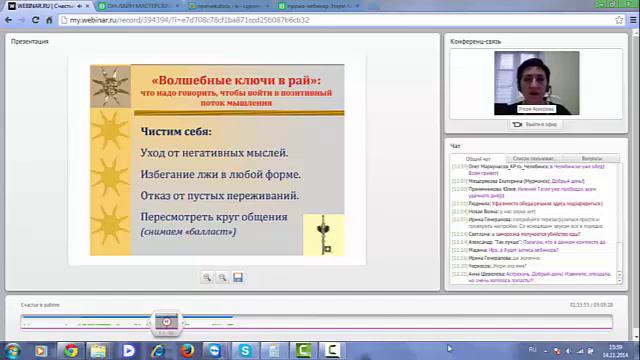Image resolution: width=640 pixels, height=360 pixels.
Task: Go forward in the browser
Action: click(x=22, y=20)
